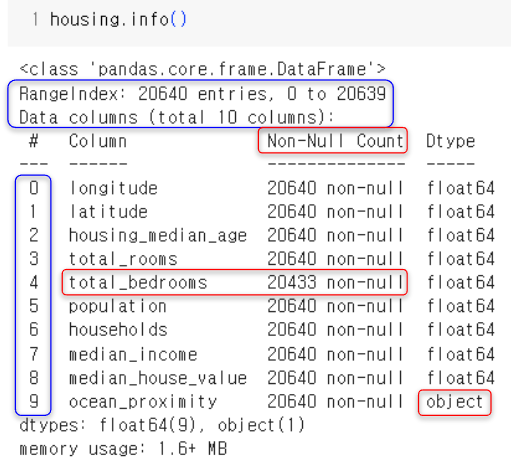
Task: Click the 'RangeIndex: 20640 entries, 0 to 20639' line
Action: 202,94
